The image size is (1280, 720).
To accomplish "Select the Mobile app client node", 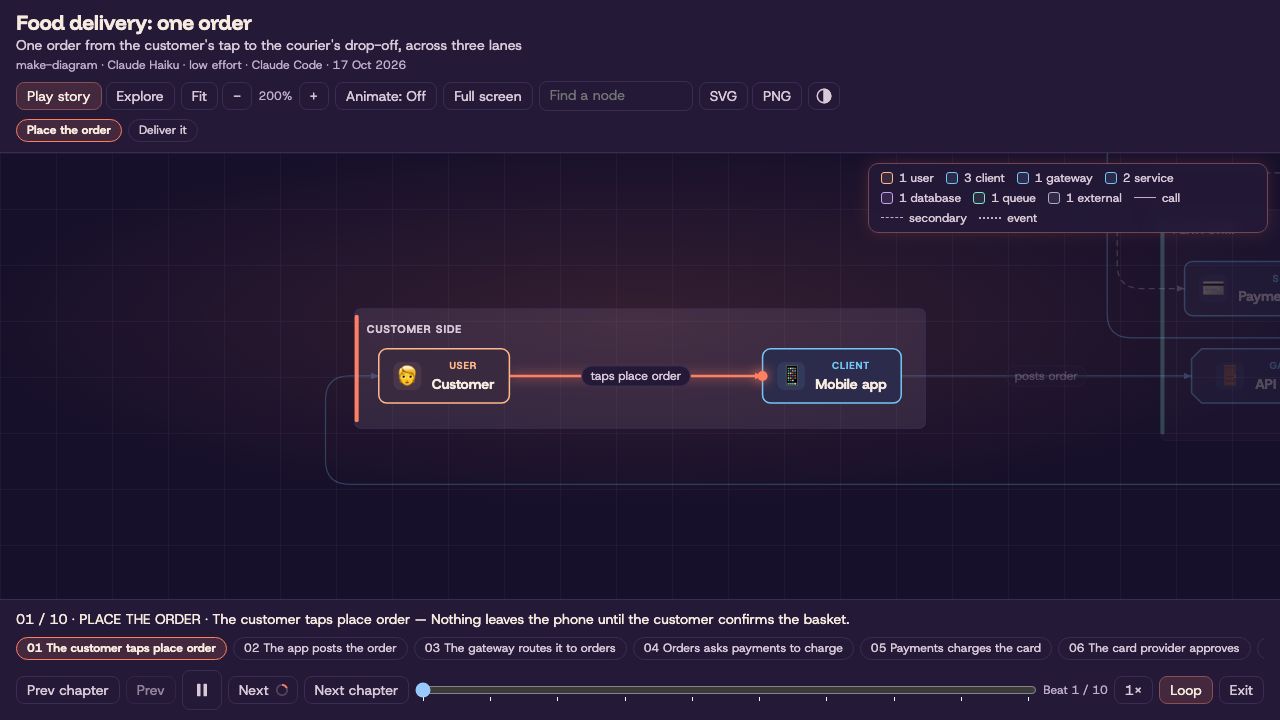I will pos(832,376).
